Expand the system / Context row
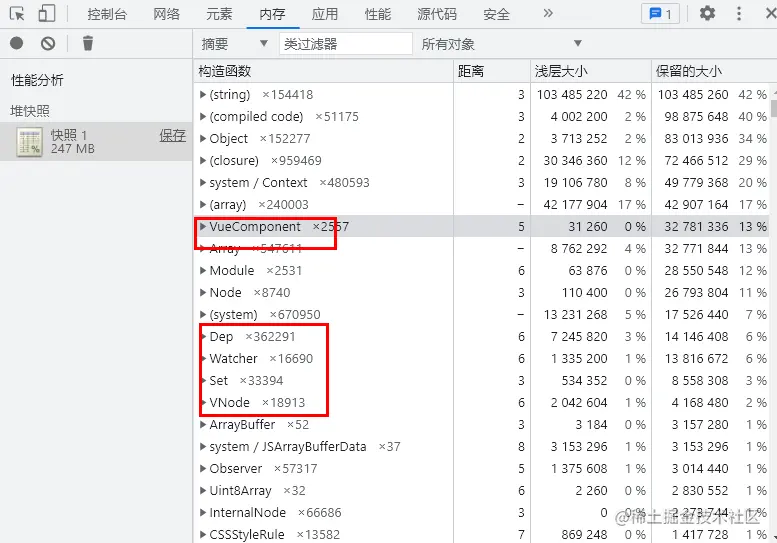 [203, 182]
